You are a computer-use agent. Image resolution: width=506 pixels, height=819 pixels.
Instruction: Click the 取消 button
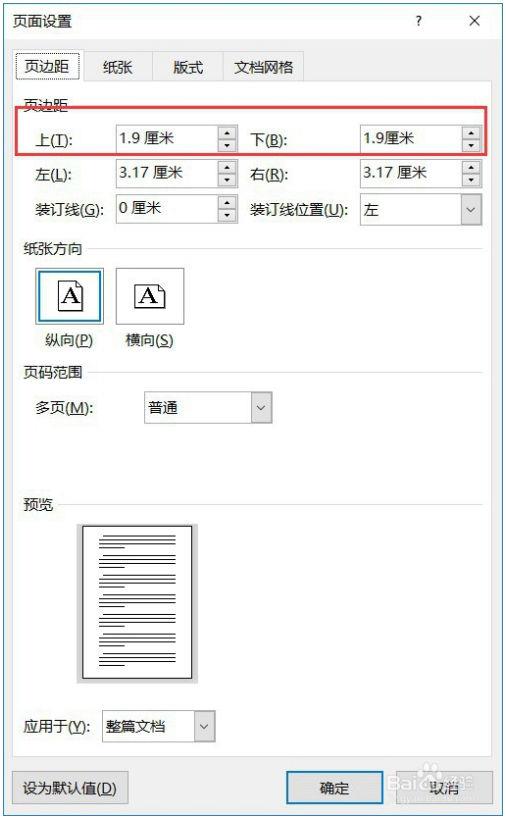click(x=444, y=788)
